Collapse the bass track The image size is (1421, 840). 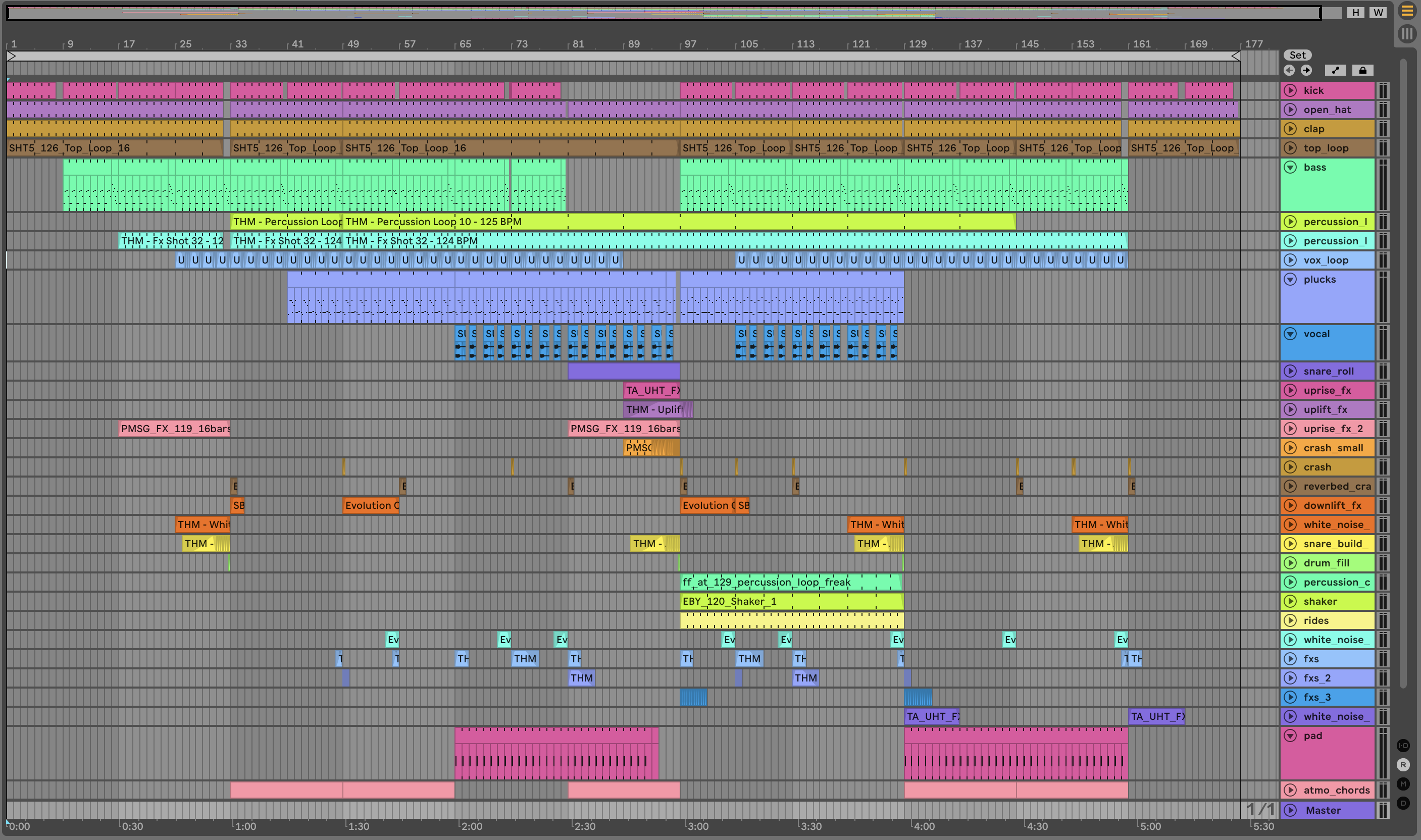[x=1290, y=168]
